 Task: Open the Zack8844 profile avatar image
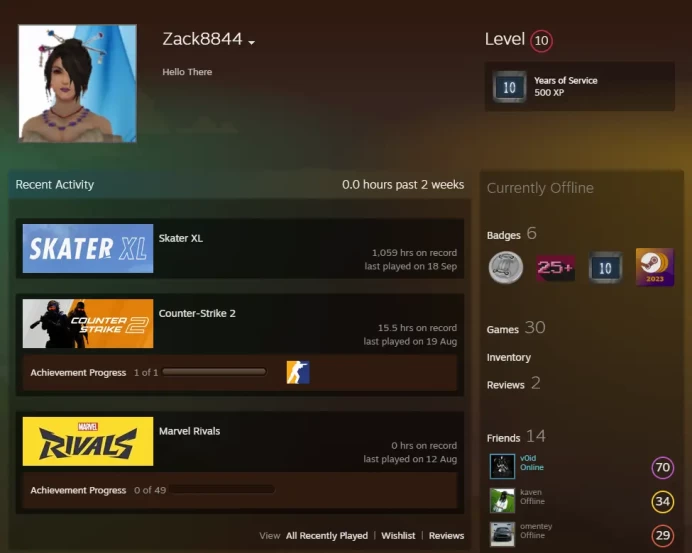tap(77, 83)
